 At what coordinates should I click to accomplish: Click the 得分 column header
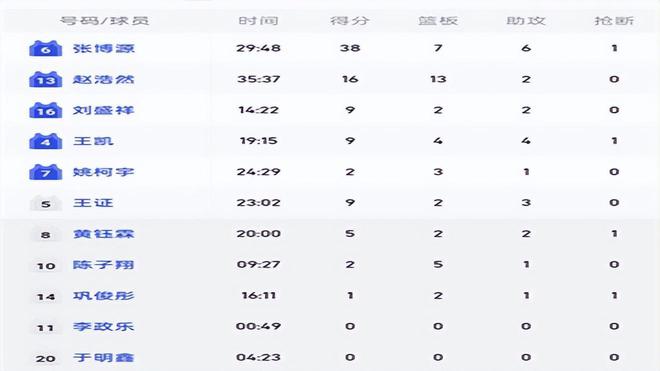350,21
